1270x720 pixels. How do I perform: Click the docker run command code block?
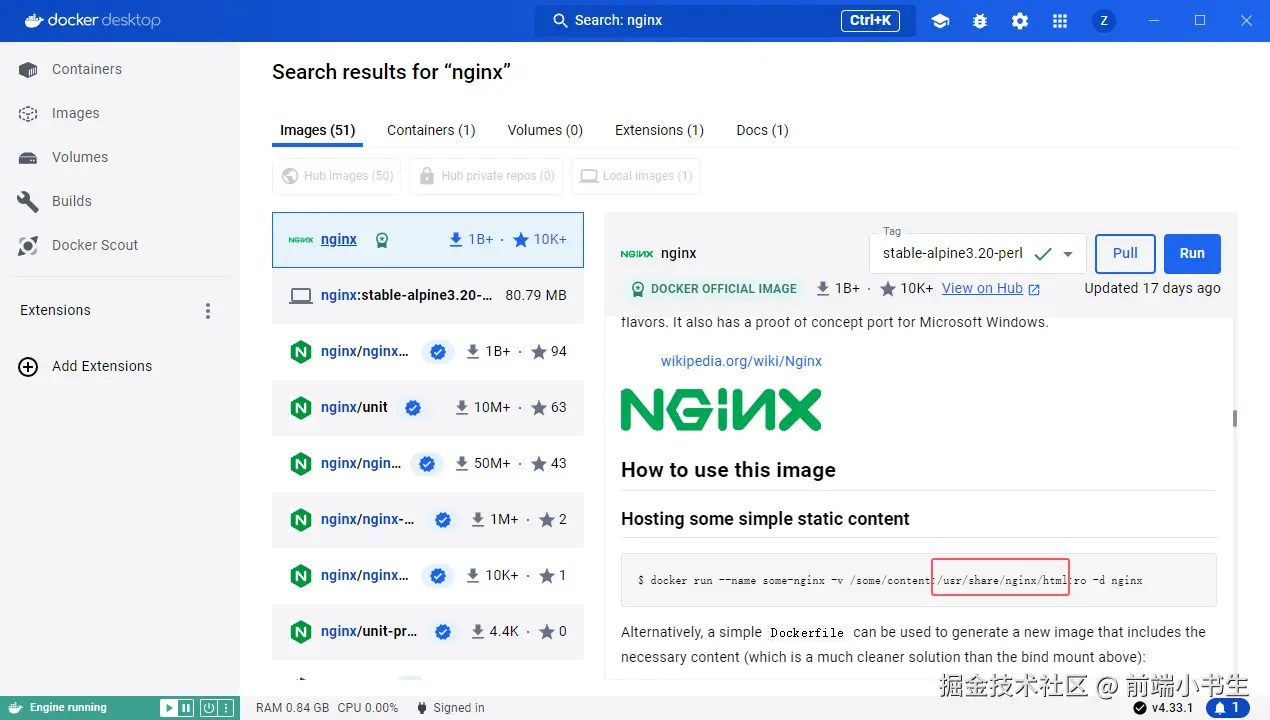[918, 580]
